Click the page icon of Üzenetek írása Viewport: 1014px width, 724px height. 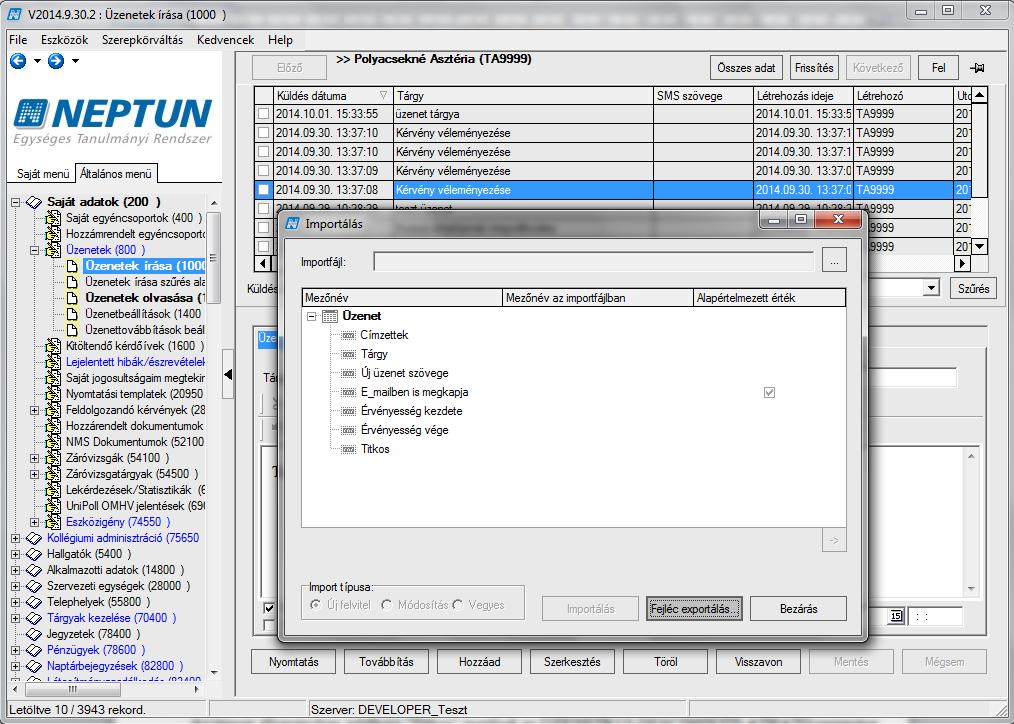pos(72,266)
